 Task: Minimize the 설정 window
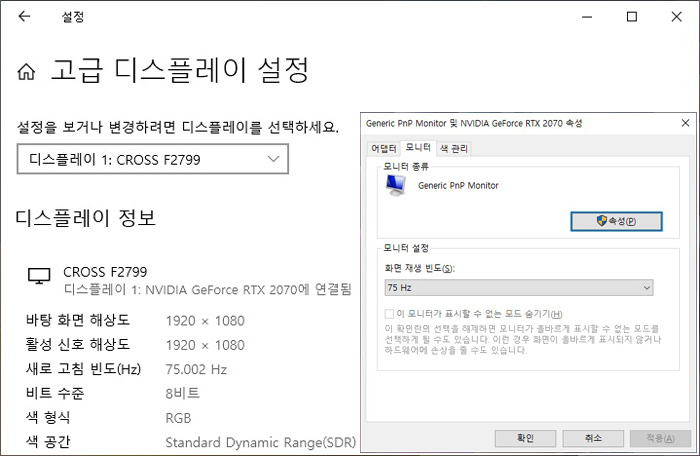pos(585,17)
